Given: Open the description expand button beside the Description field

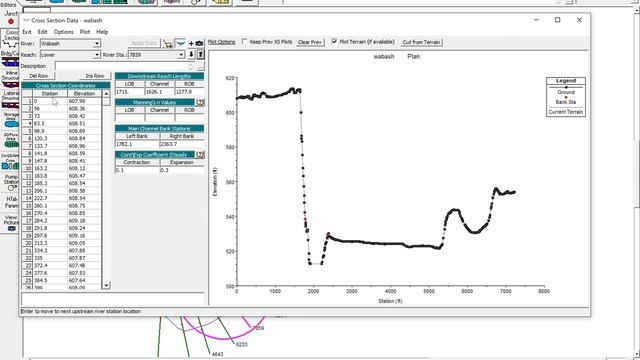Looking at the screenshot, I should pyautogui.click(x=200, y=66).
